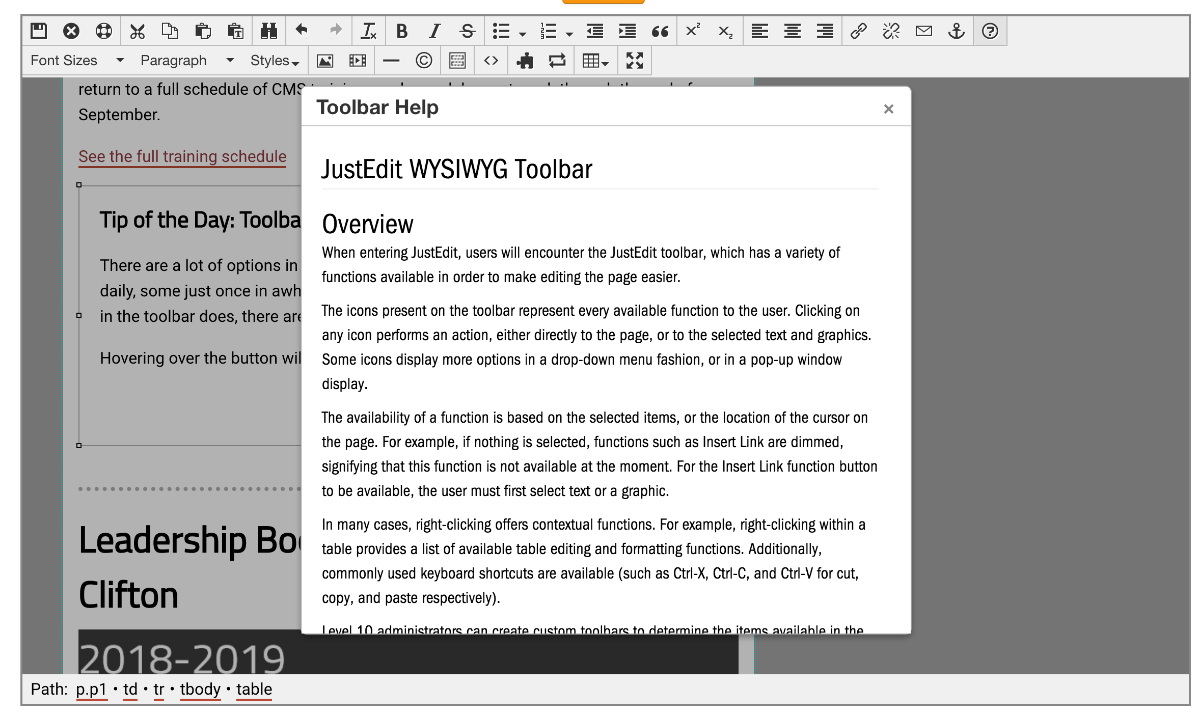Increase indent of the paragraph
This screenshot has width=1200, height=715.
(x=626, y=32)
